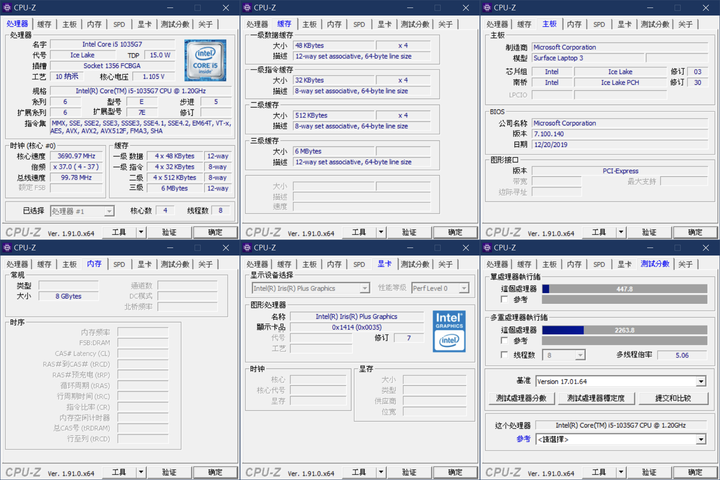Open the 处理器 #1 selection dropdown
The image size is (720, 480).
click(109, 211)
